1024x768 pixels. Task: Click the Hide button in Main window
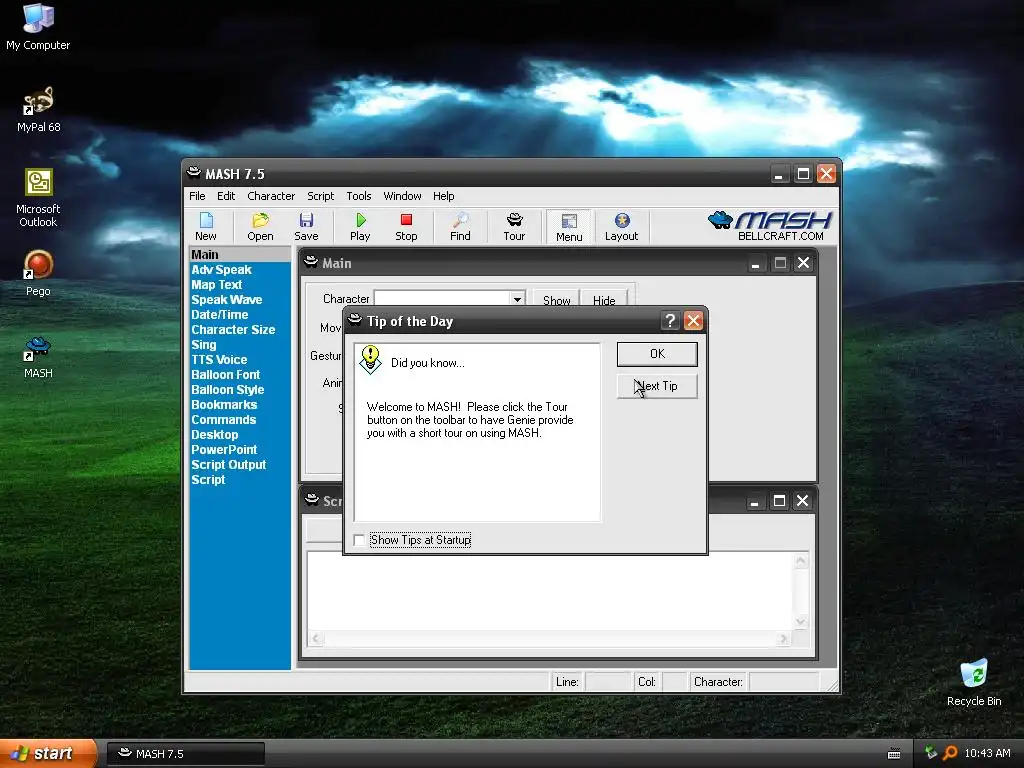click(604, 300)
